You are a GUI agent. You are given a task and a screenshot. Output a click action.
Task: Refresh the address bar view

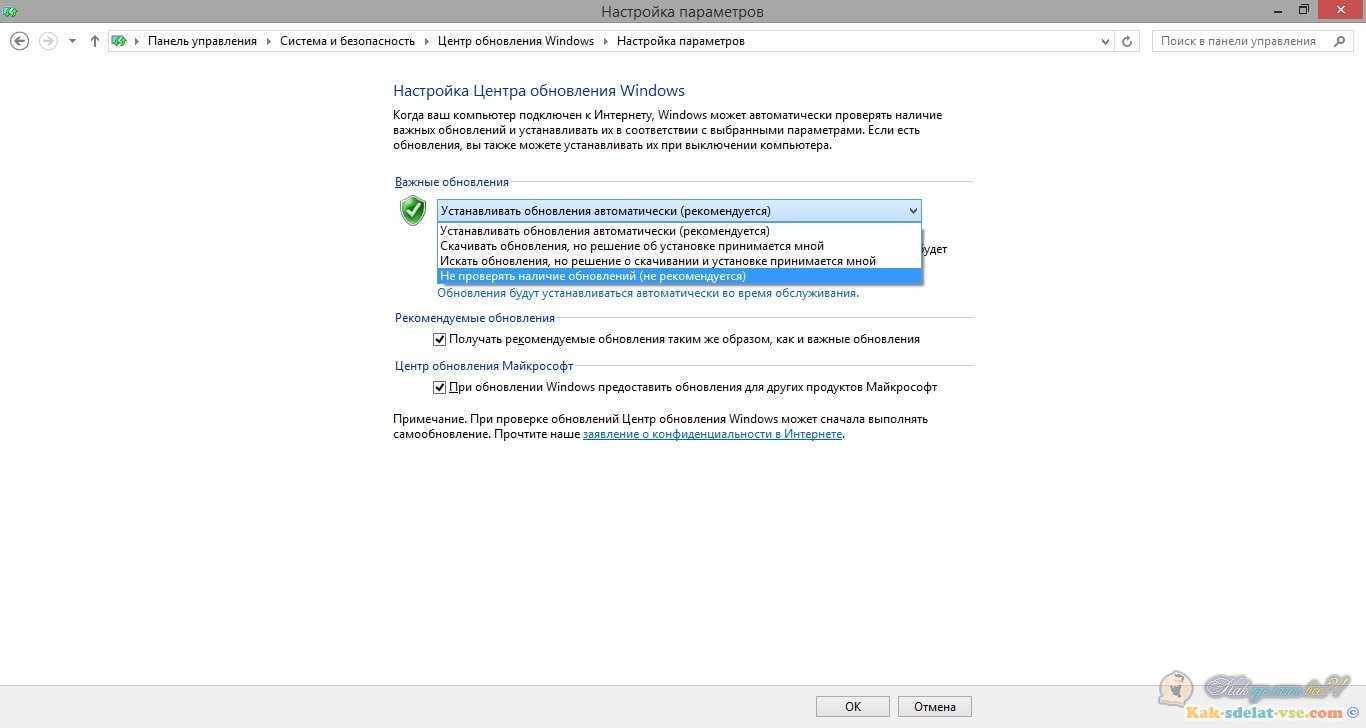click(x=1127, y=42)
